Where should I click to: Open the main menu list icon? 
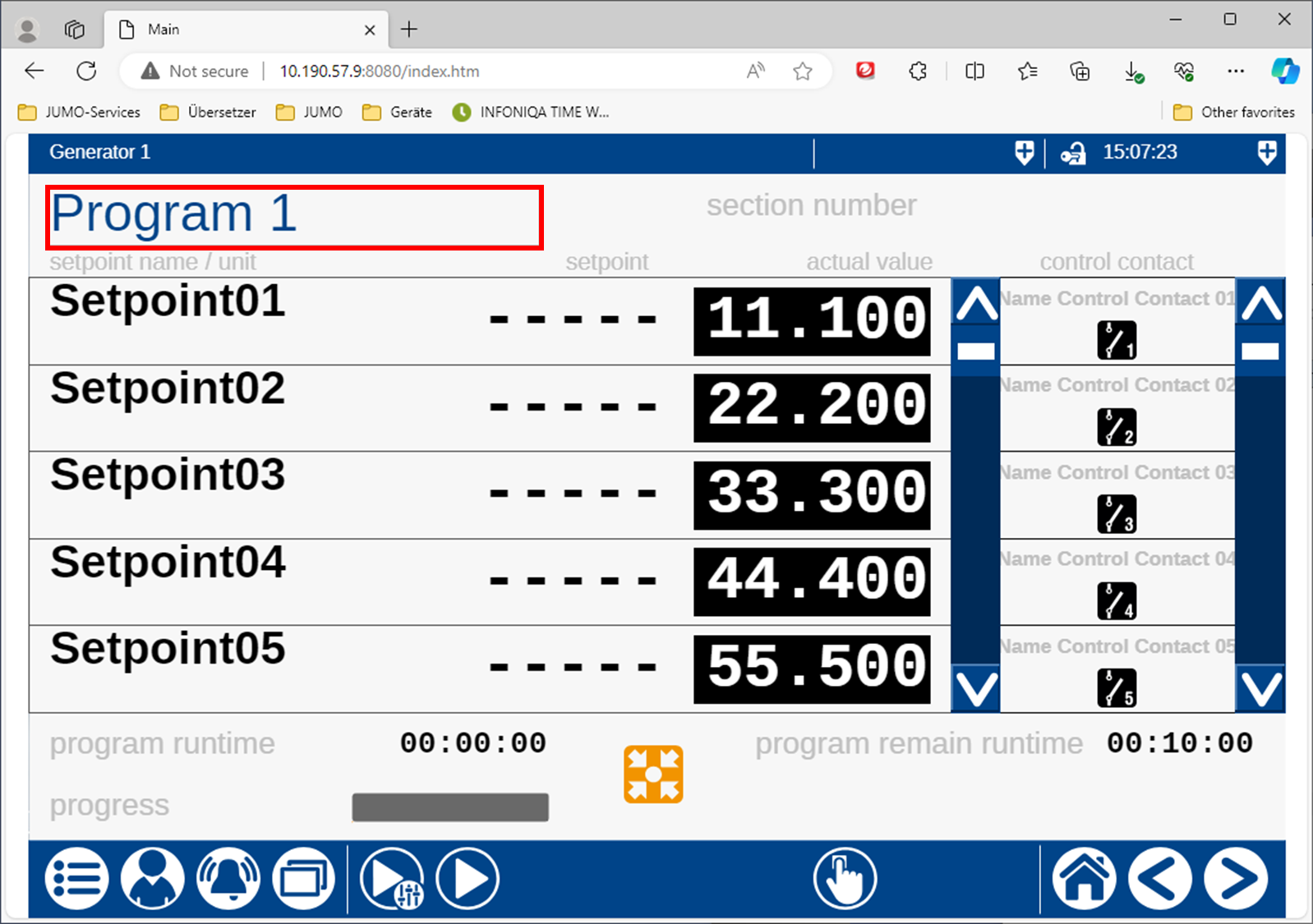(76, 879)
